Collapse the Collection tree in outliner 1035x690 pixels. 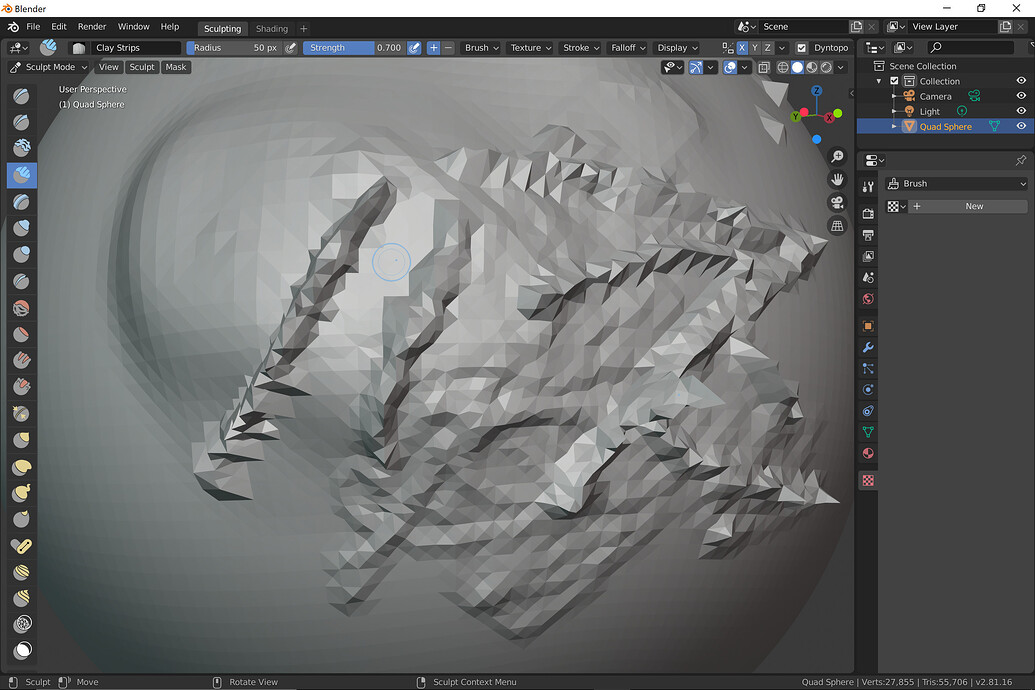click(x=879, y=81)
